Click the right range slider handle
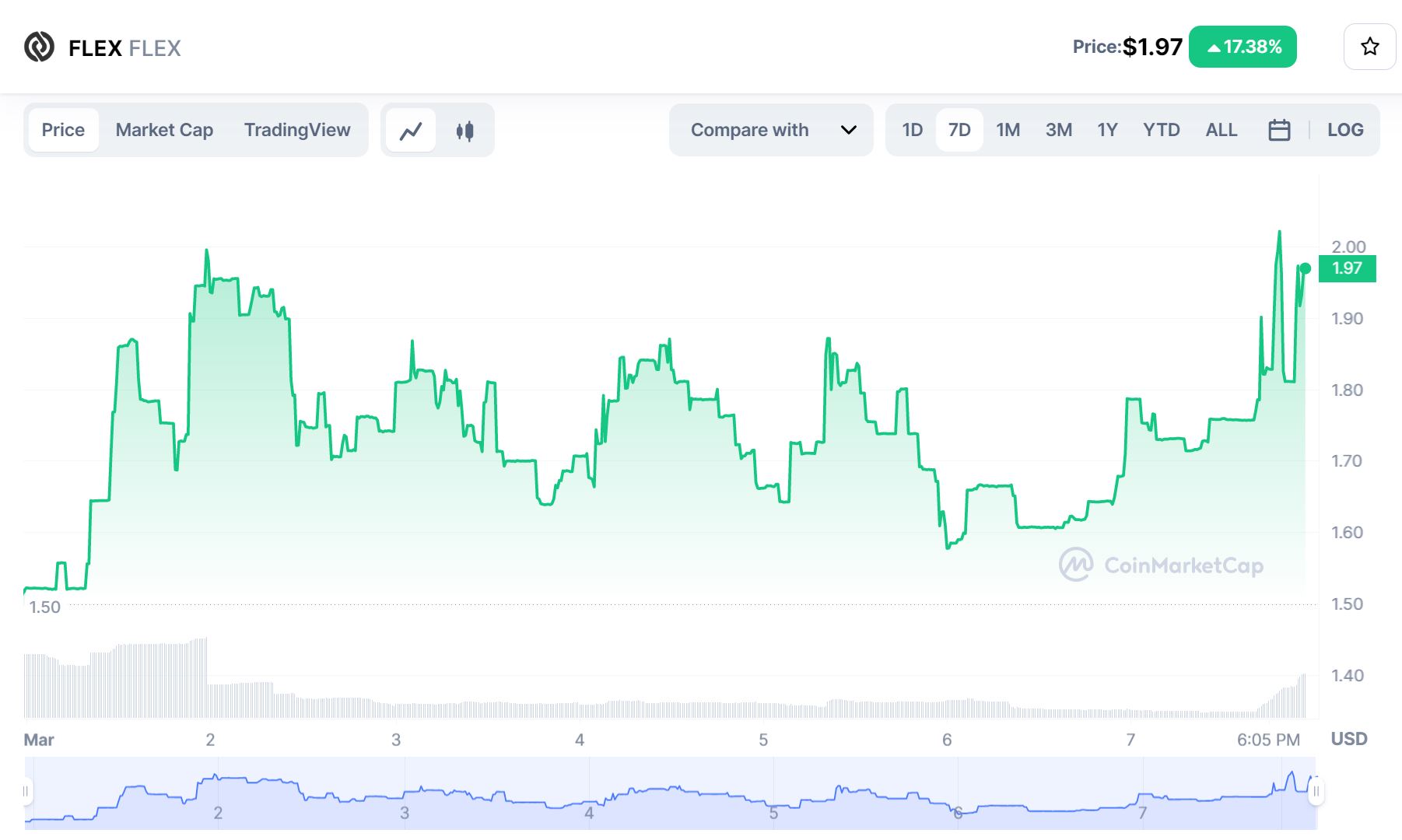The width and height of the screenshot is (1402, 840). [x=1316, y=792]
